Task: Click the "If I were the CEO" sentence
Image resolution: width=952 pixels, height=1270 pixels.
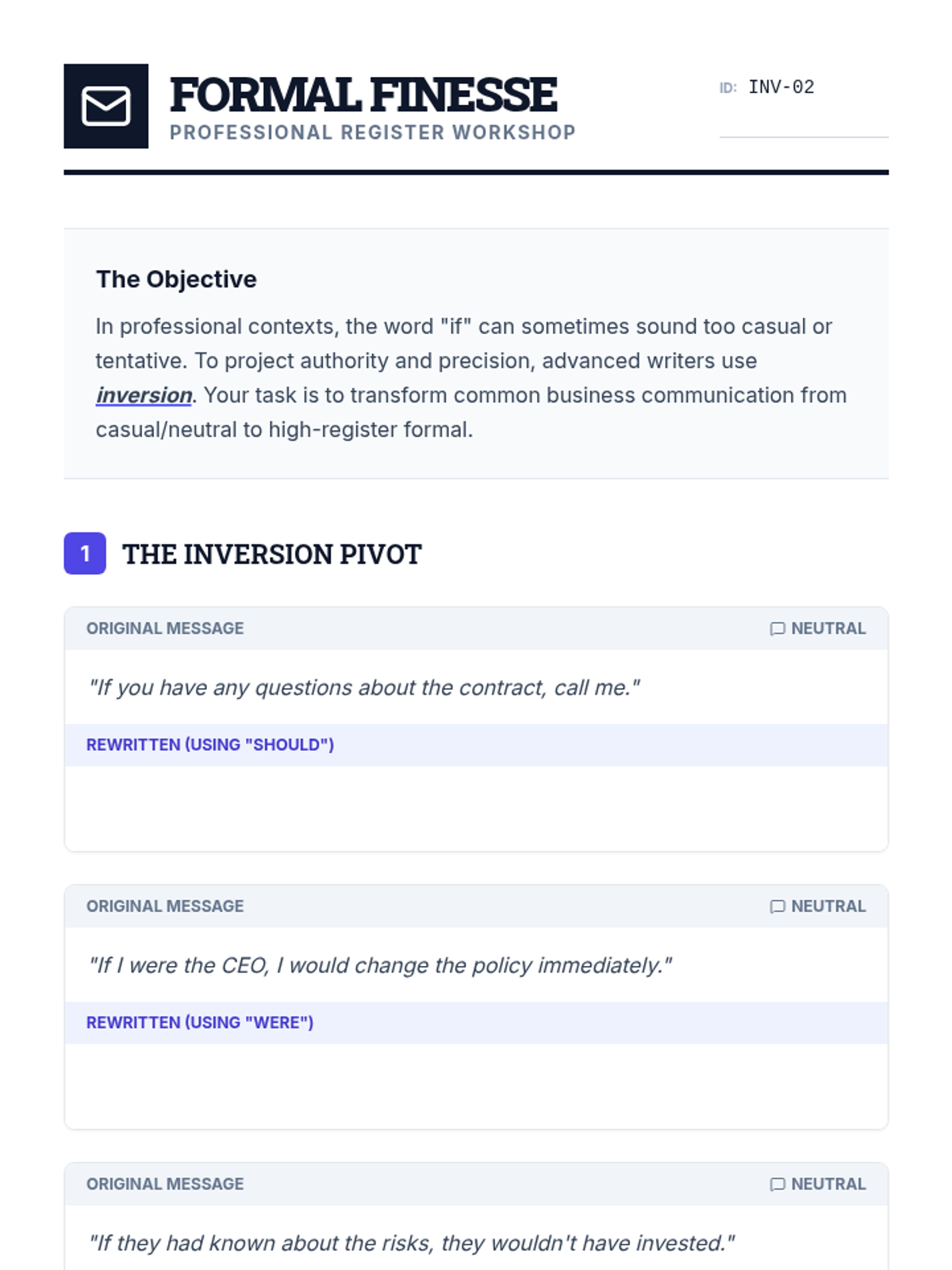Action: [x=380, y=965]
